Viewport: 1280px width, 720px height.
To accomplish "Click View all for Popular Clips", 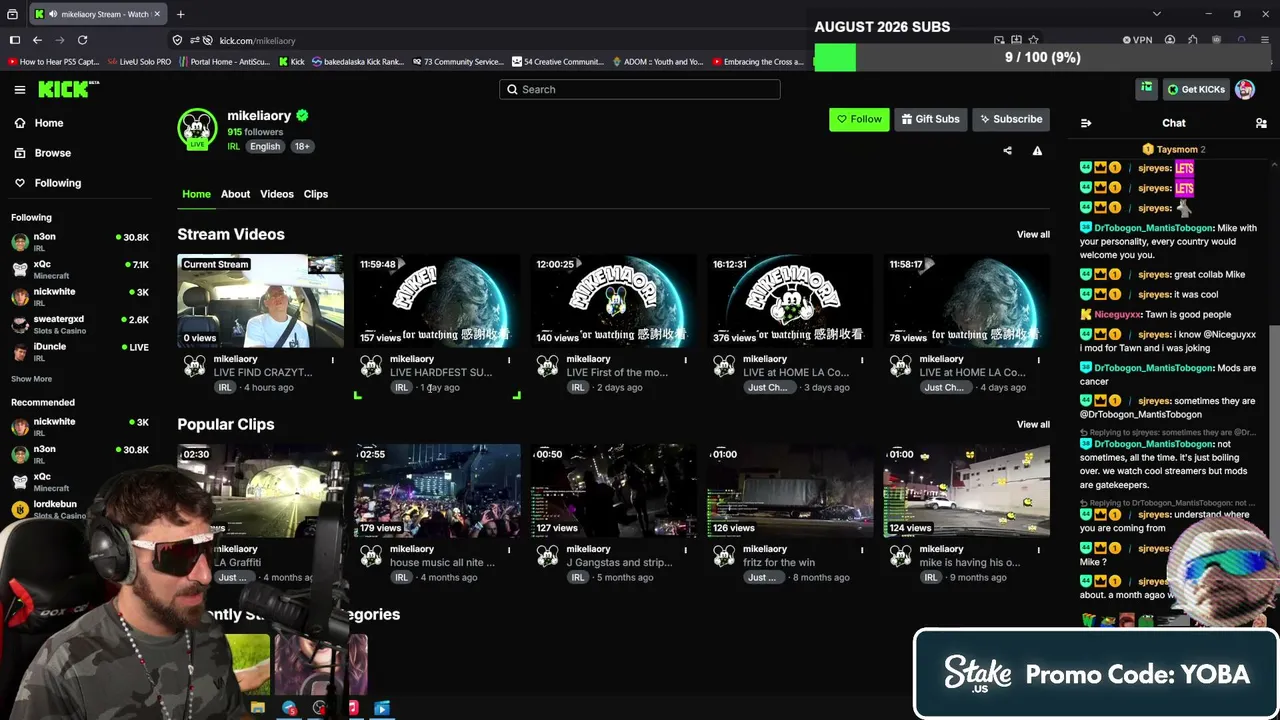I will (x=1033, y=425).
